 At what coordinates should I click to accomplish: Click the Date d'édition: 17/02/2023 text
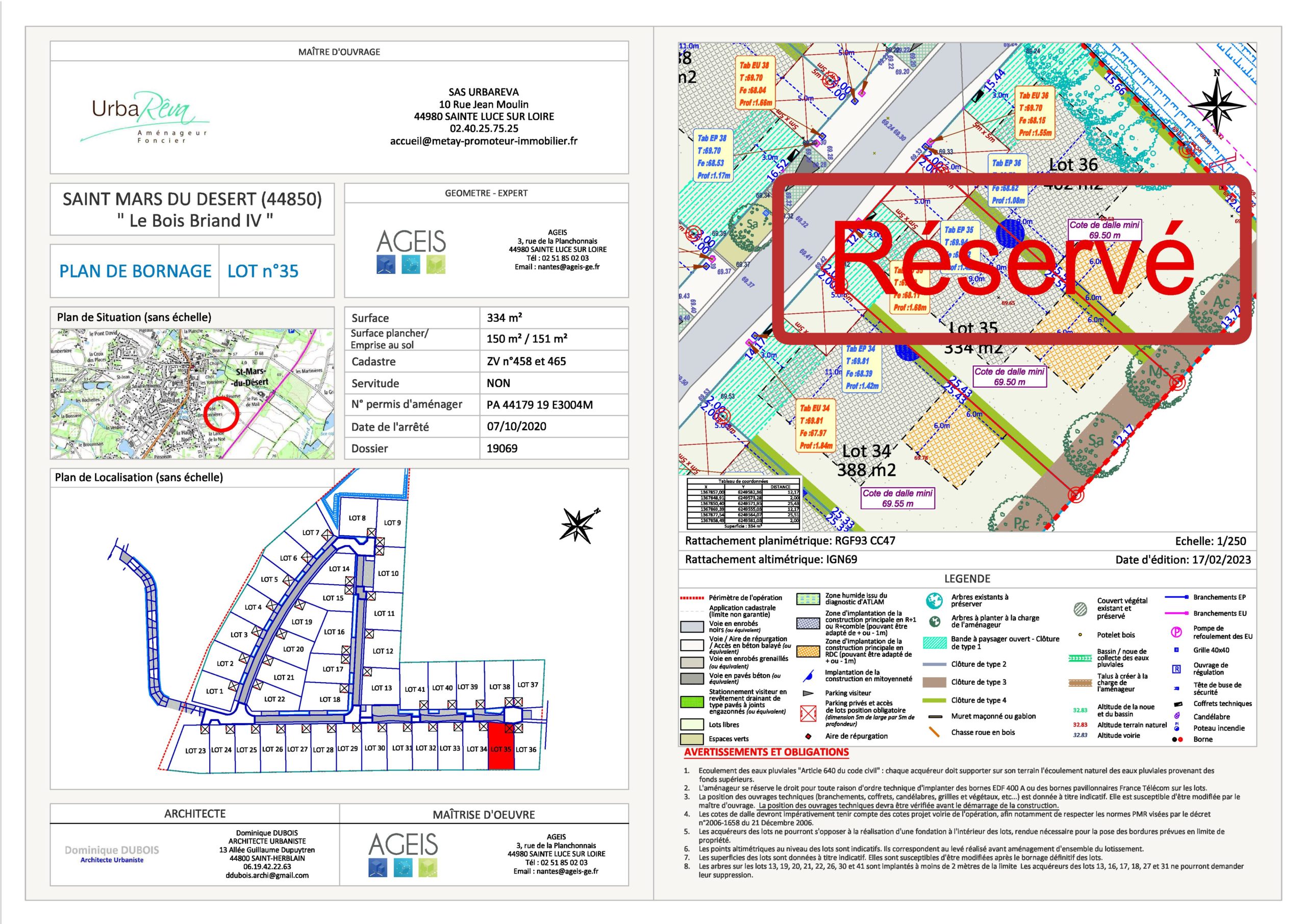1183,560
